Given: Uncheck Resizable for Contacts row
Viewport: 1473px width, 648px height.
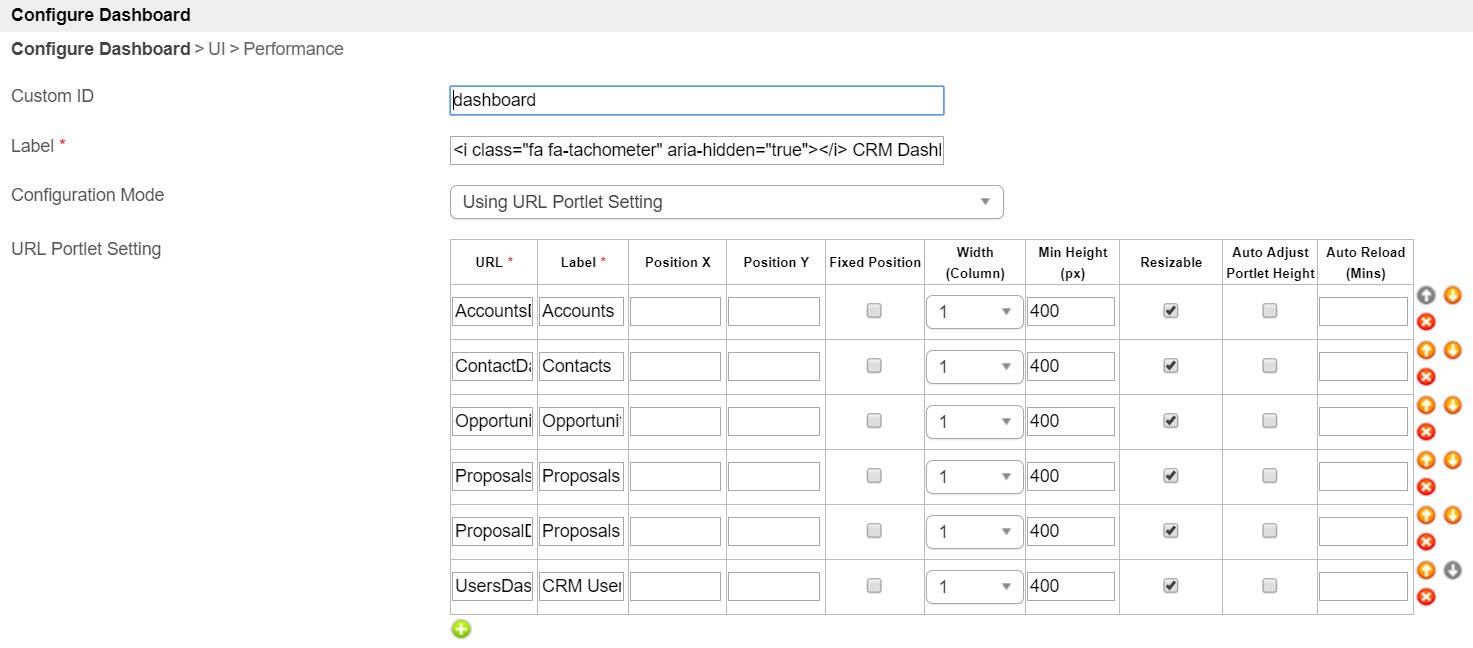Looking at the screenshot, I should 1171,366.
